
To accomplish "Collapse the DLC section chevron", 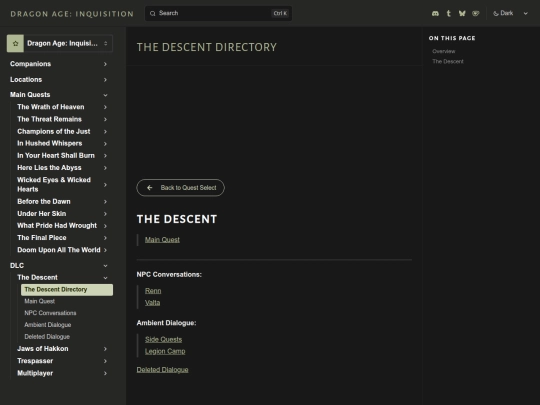I will (105, 266).
